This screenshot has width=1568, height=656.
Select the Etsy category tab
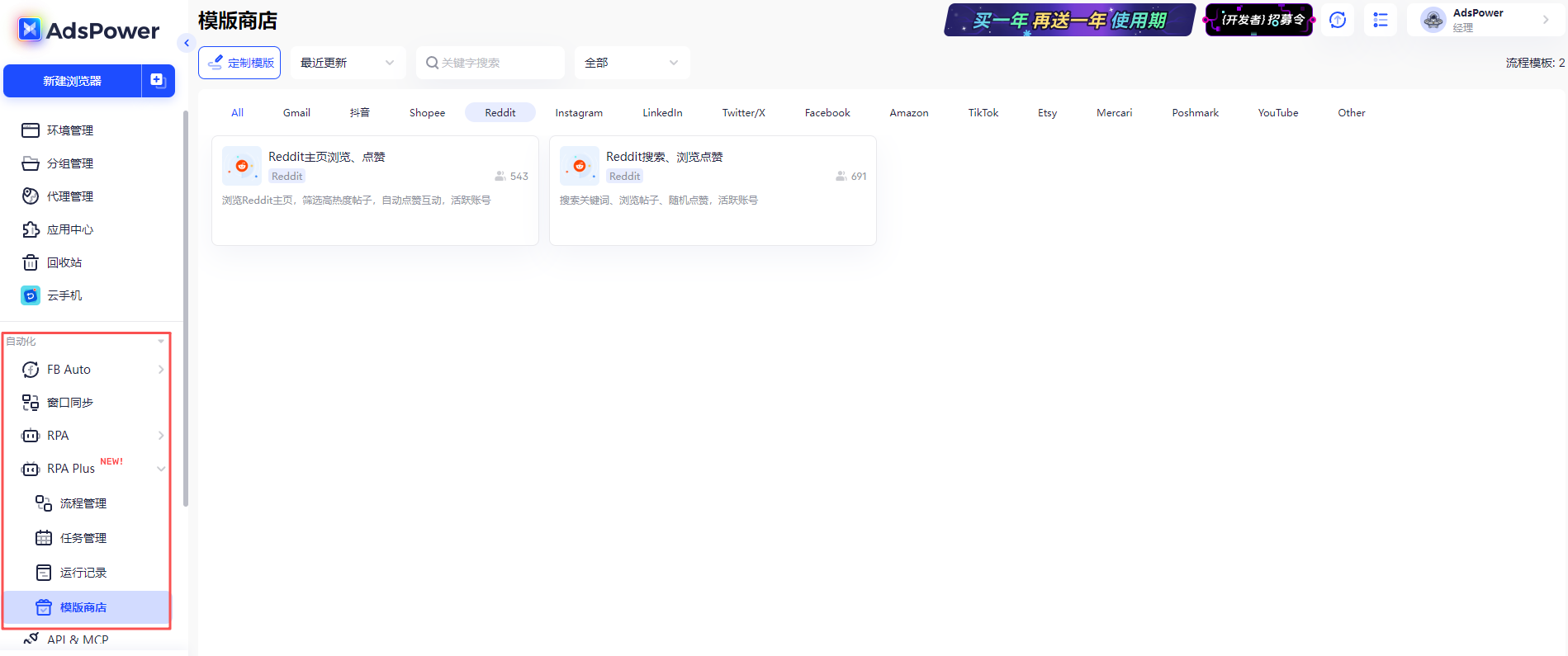coord(1047,112)
